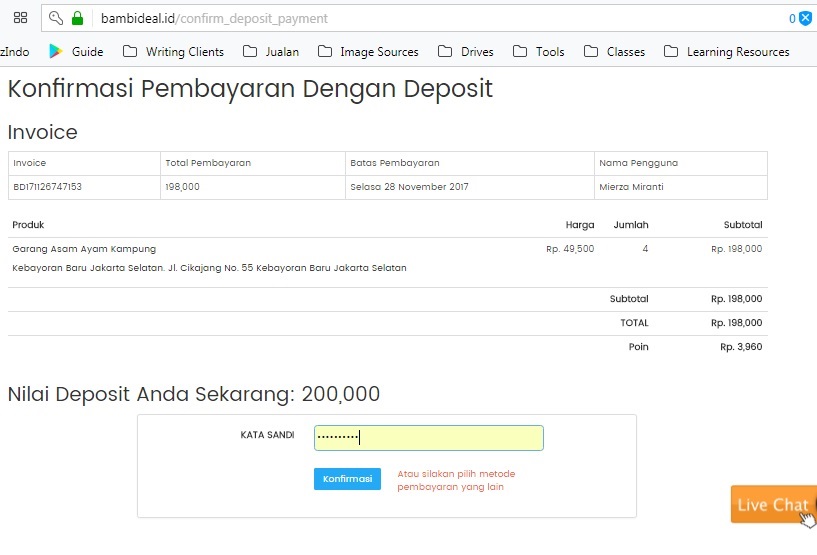The width and height of the screenshot is (817, 555).
Task: Open the Image Sources bookmark folder
Action: (368, 52)
